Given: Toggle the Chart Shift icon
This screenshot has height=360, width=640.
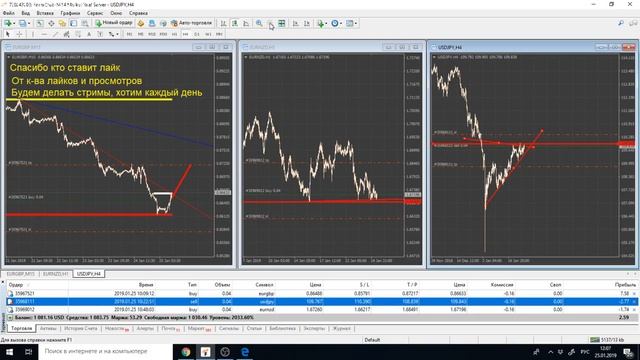Looking at the screenshot, I should 307,23.
